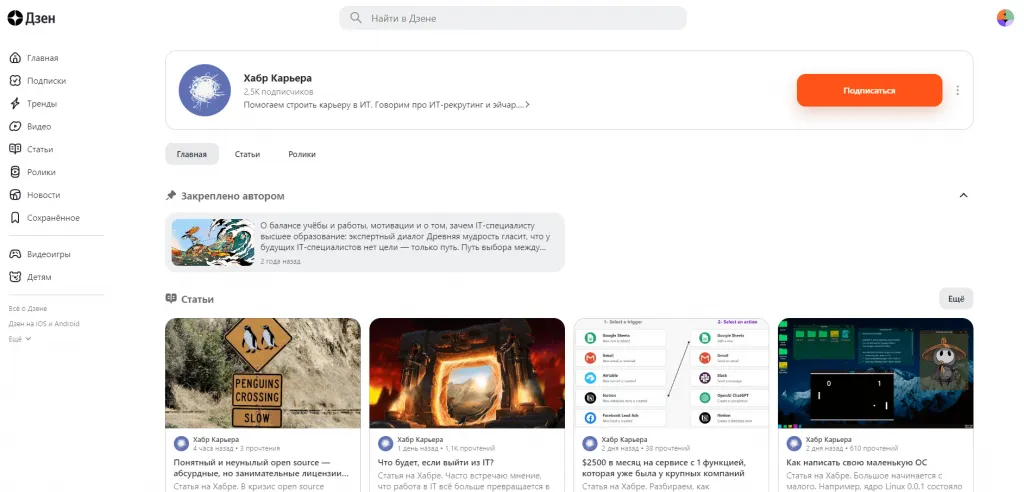Switch to Главная channel tab
1024x492 pixels.
click(191, 154)
